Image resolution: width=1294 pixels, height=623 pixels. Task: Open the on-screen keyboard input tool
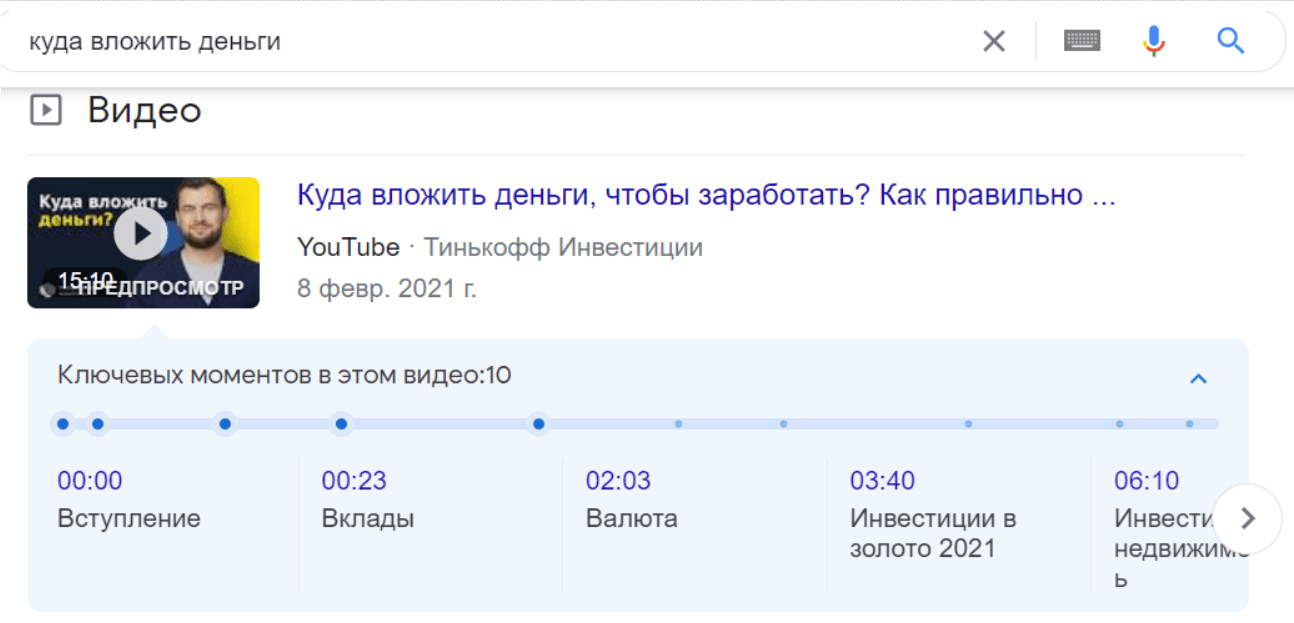1082,41
